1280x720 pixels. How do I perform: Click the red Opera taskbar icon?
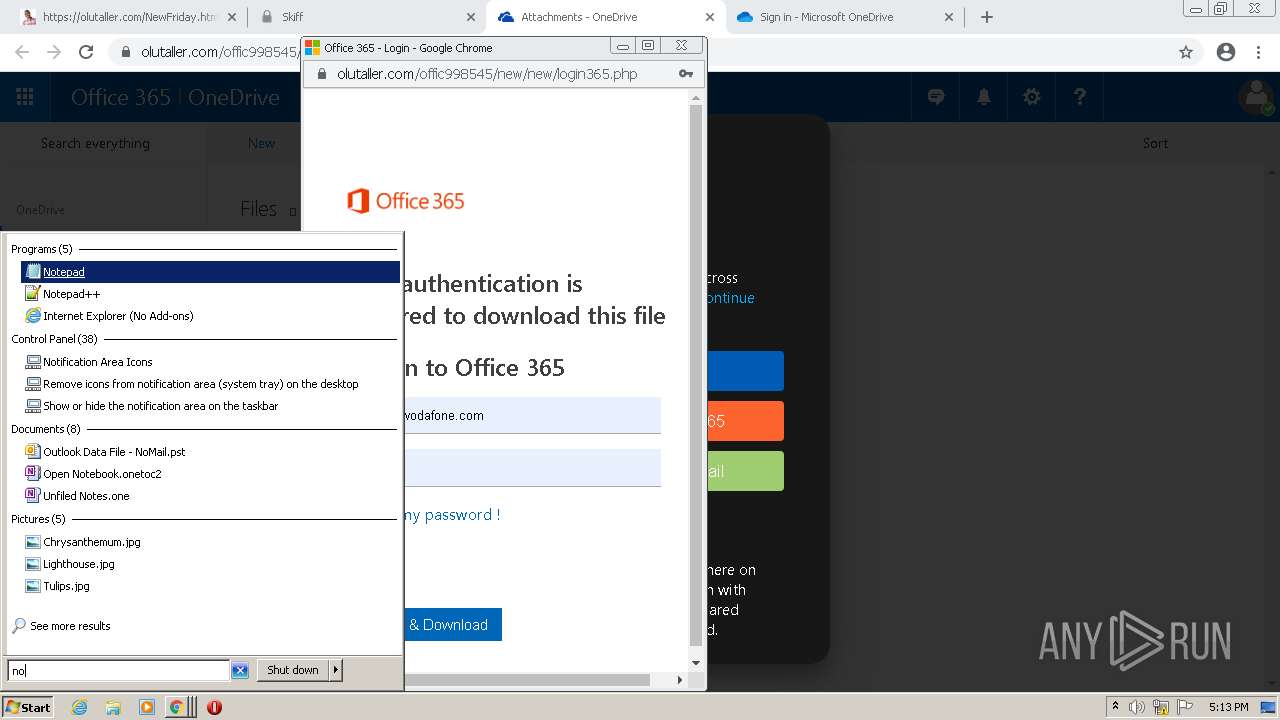point(214,707)
